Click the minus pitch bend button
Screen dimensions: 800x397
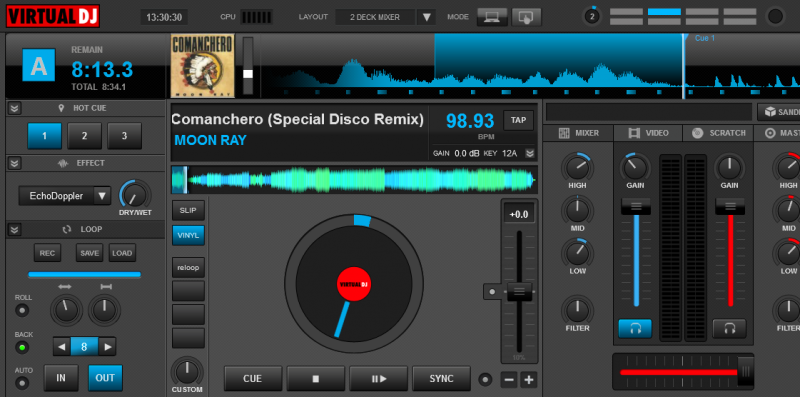[x=510, y=380]
